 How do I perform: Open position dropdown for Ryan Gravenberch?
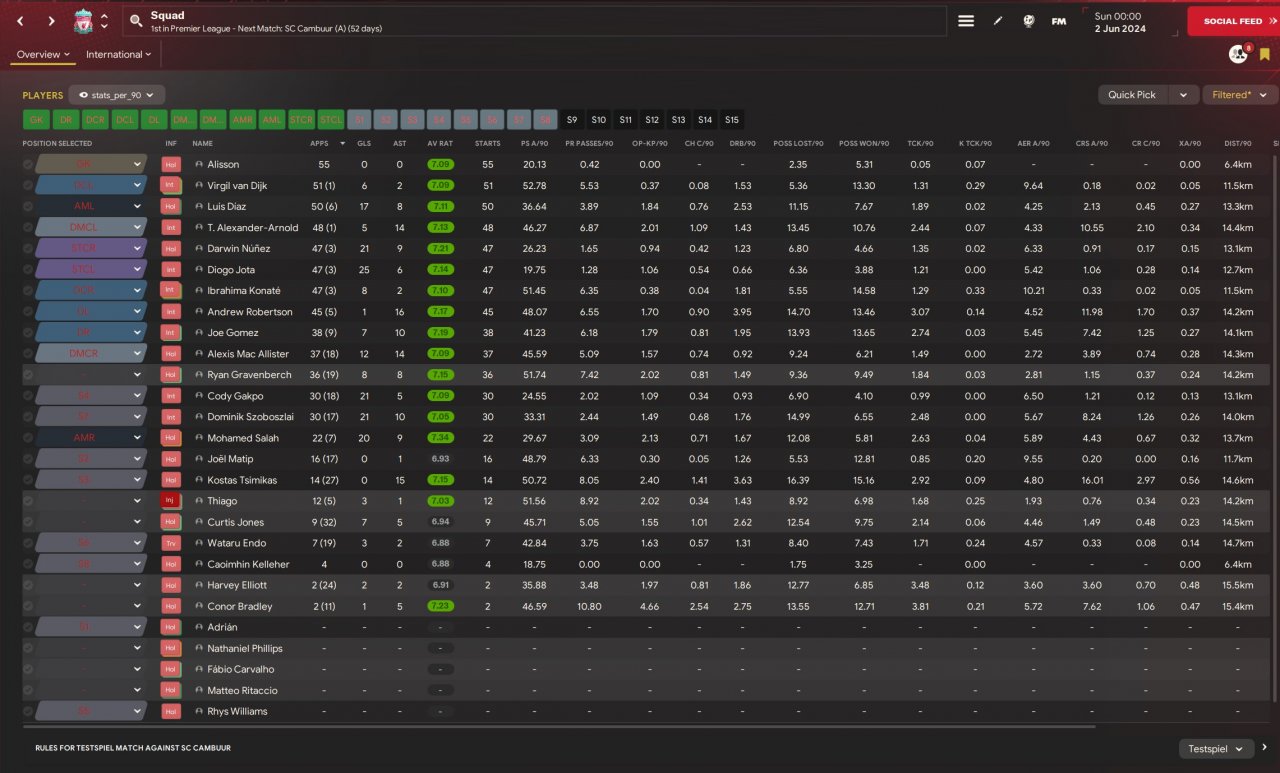click(x=91, y=375)
